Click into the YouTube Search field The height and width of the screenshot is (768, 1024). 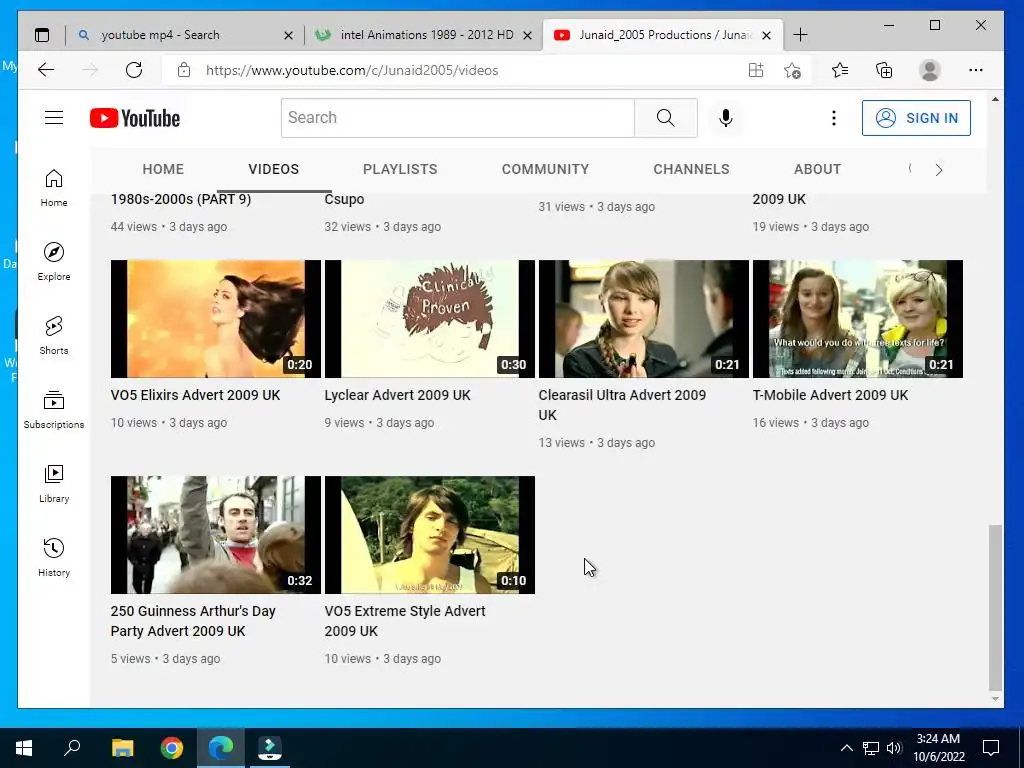[x=458, y=118]
